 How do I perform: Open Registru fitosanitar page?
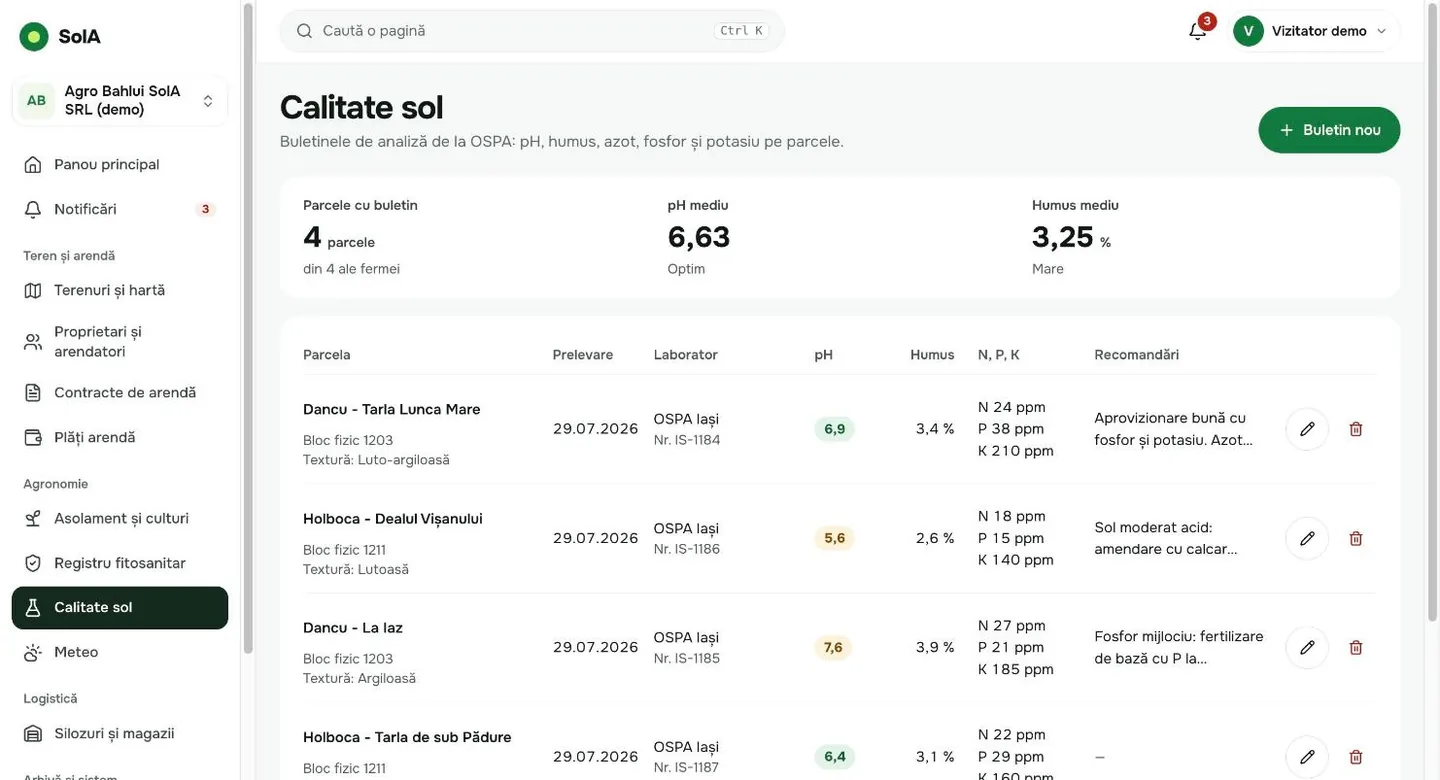[120, 563]
